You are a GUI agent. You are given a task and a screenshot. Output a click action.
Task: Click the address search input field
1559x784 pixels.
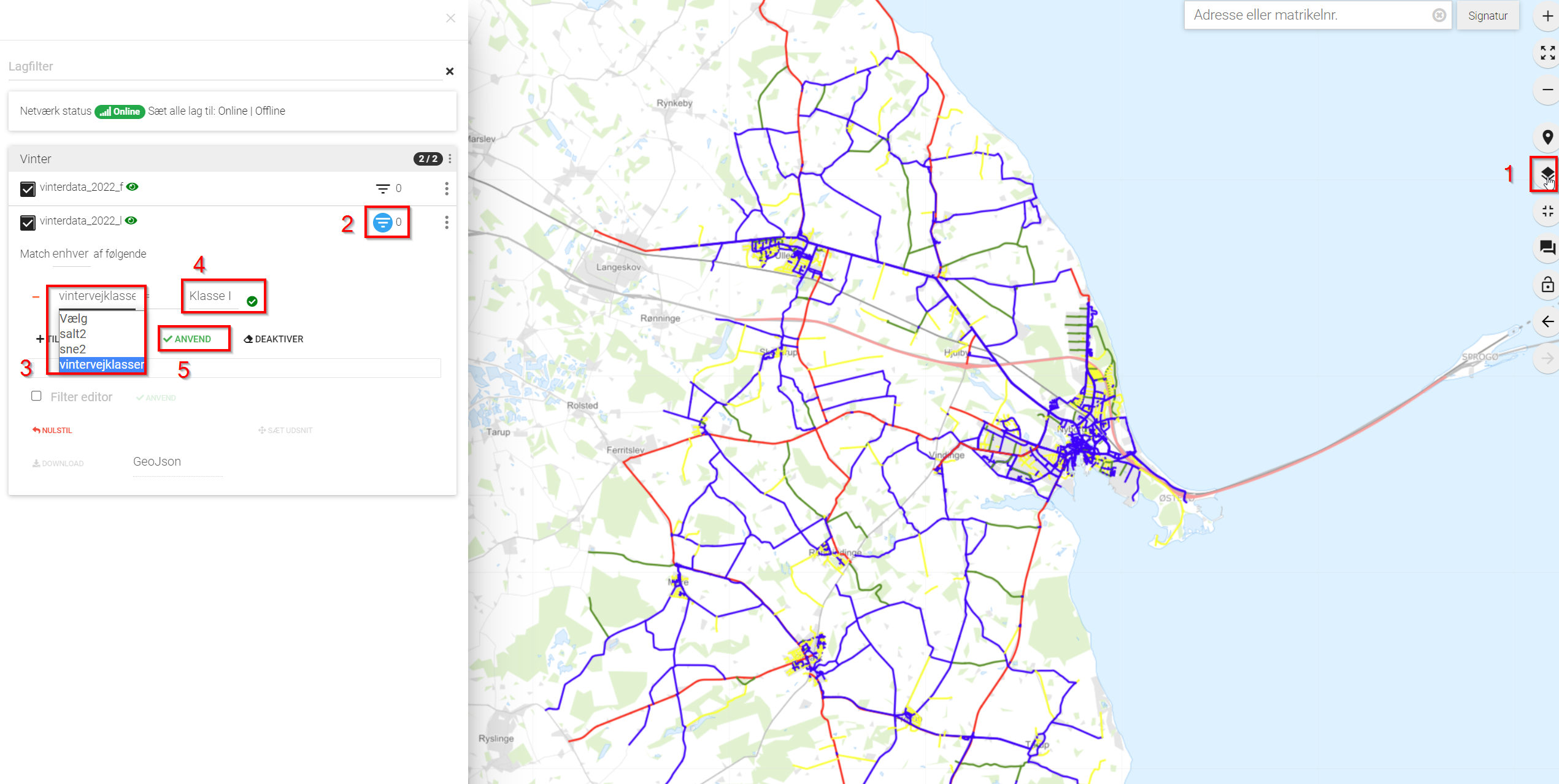(1307, 15)
